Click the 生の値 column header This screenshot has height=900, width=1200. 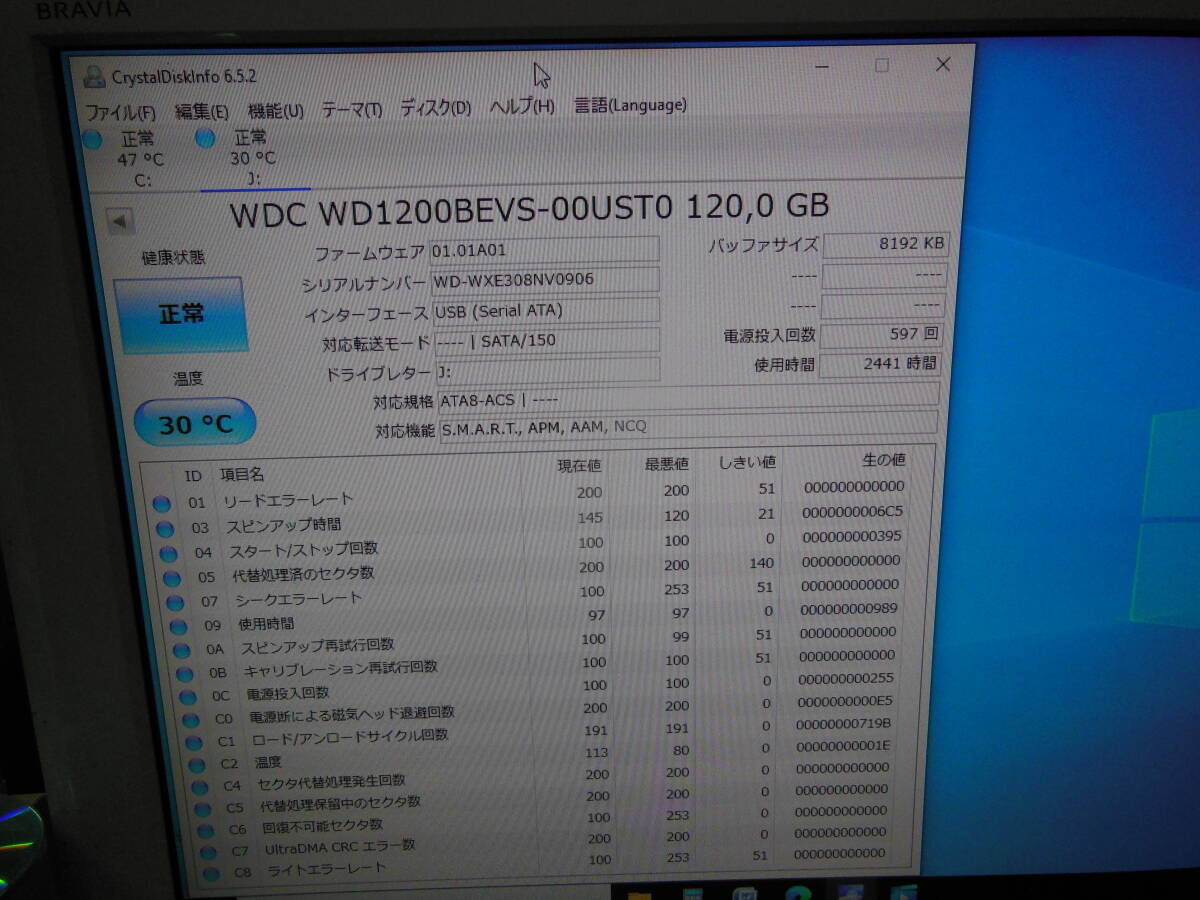pos(883,459)
